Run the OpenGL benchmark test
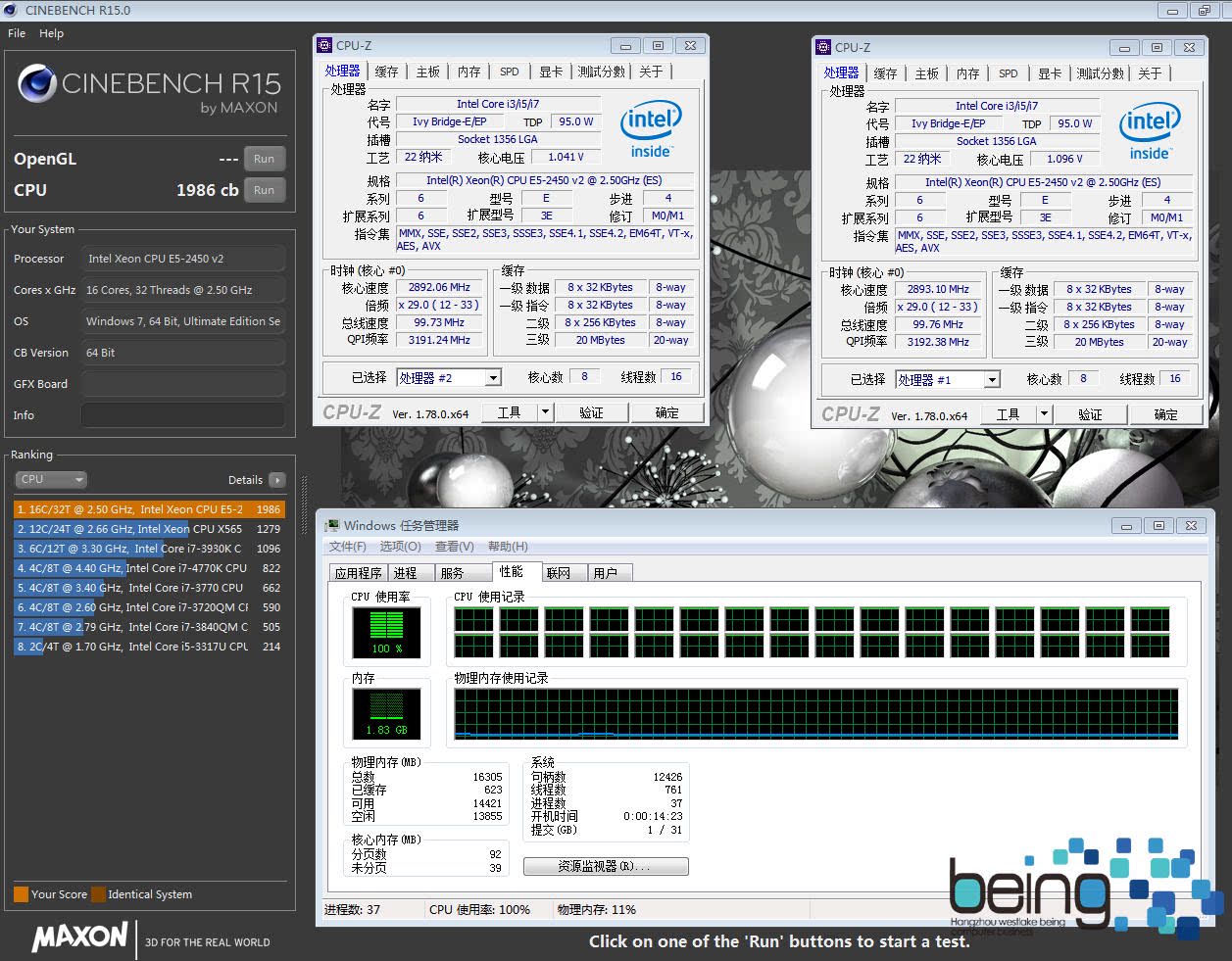1232x961 pixels. (x=265, y=159)
